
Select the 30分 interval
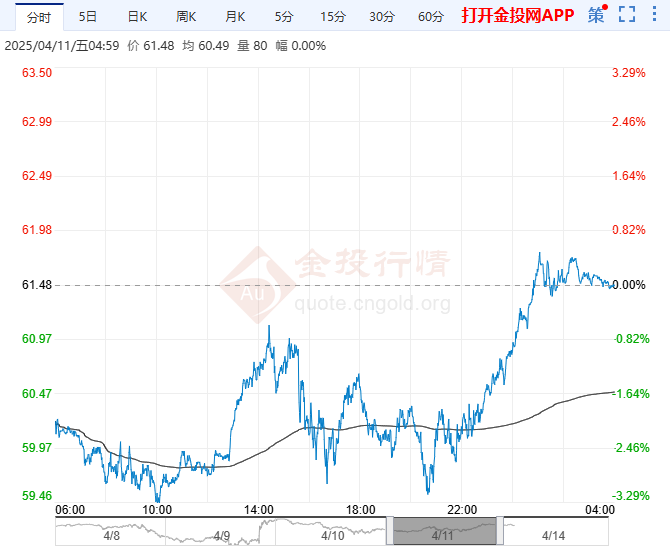click(382, 16)
